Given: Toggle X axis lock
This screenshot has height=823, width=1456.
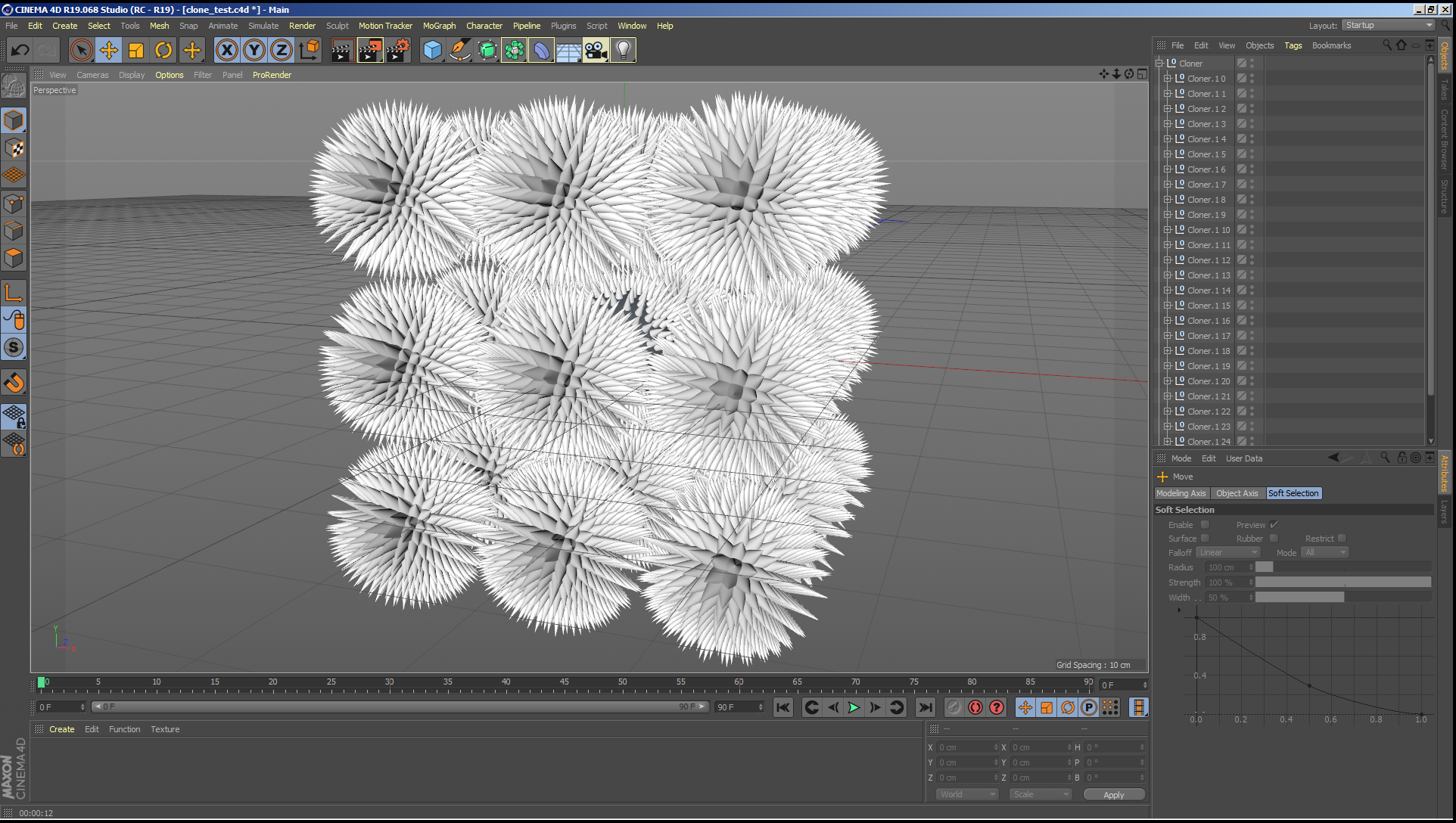Looking at the screenshot, I should click(226, 51).
